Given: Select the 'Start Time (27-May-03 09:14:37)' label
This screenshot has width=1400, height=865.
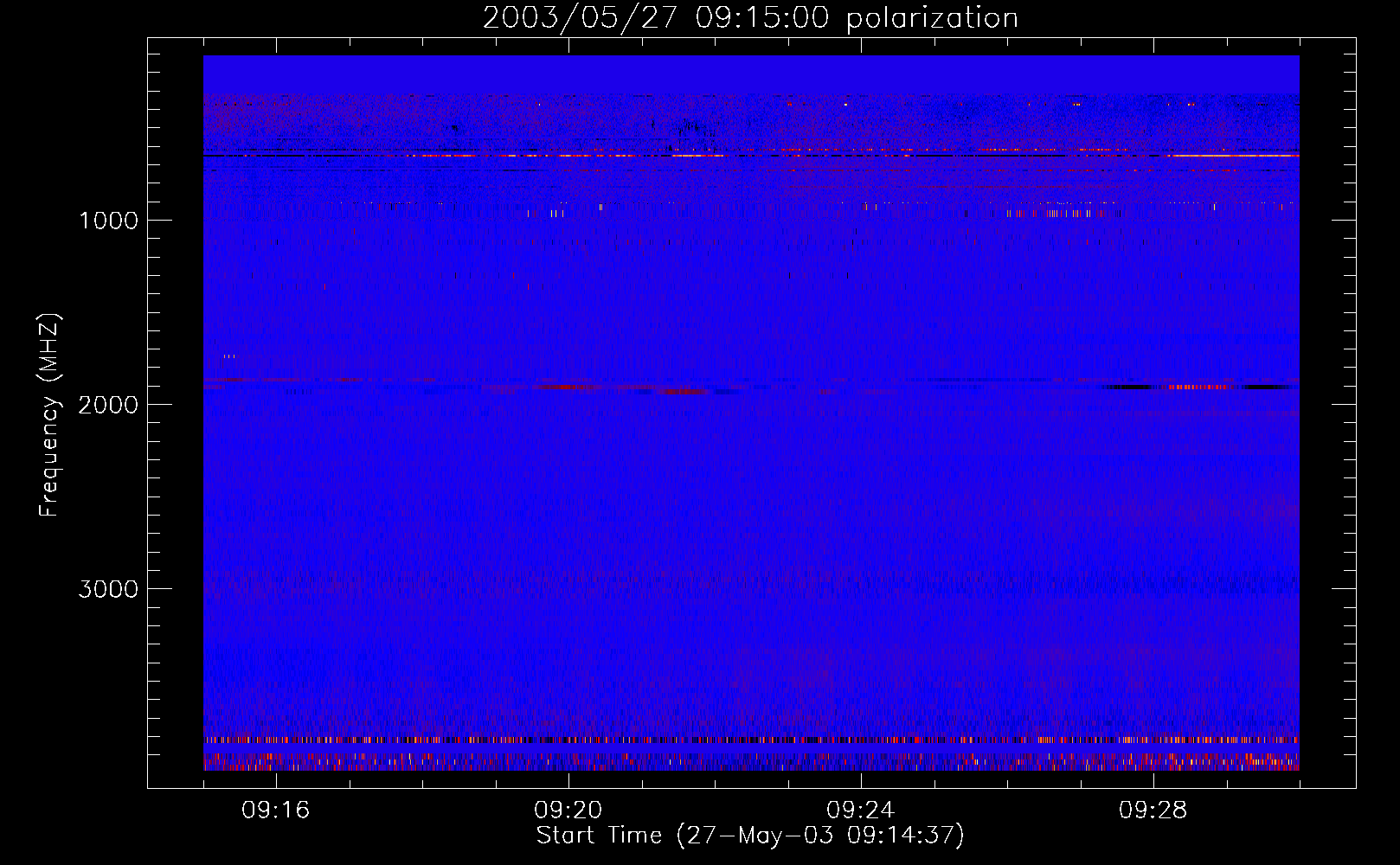Looking at the screenshot, I should click(750, 836).
